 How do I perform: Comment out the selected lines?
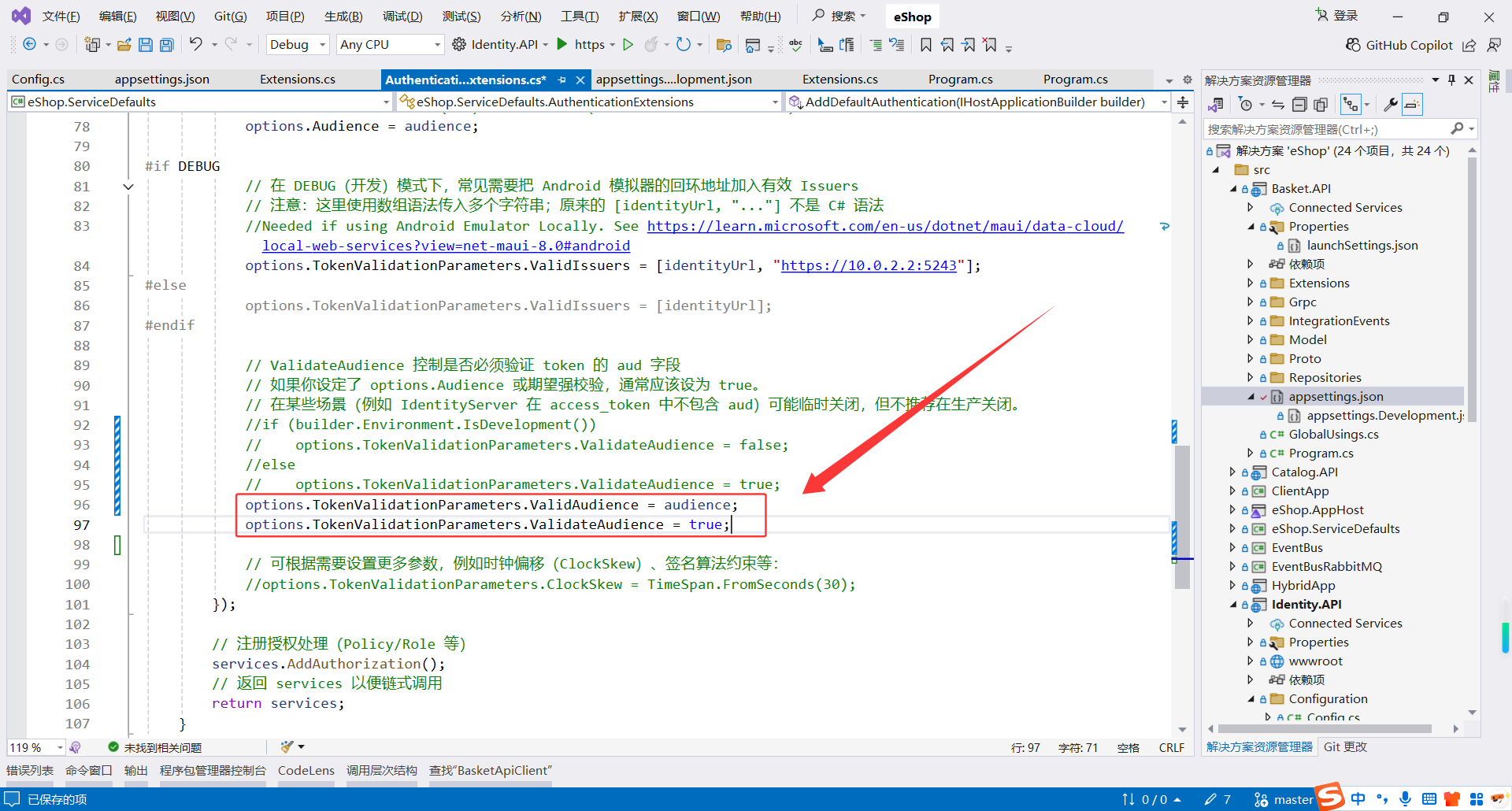[875, 45]
